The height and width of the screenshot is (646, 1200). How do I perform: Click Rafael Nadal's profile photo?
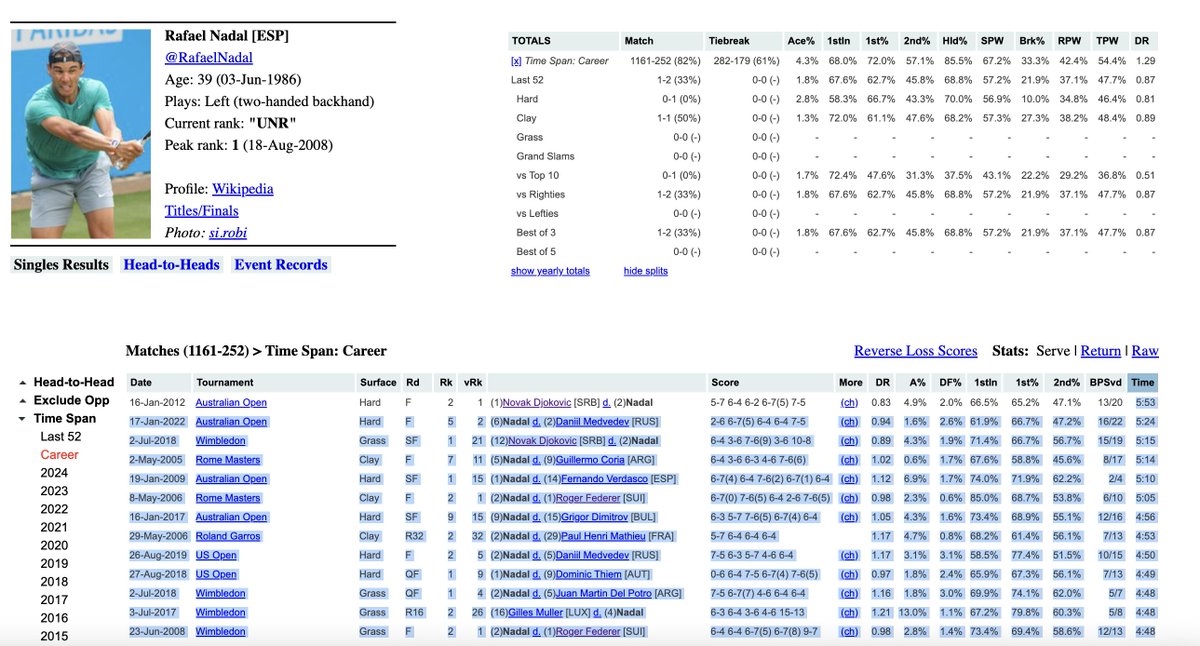(x=82, y=132)
